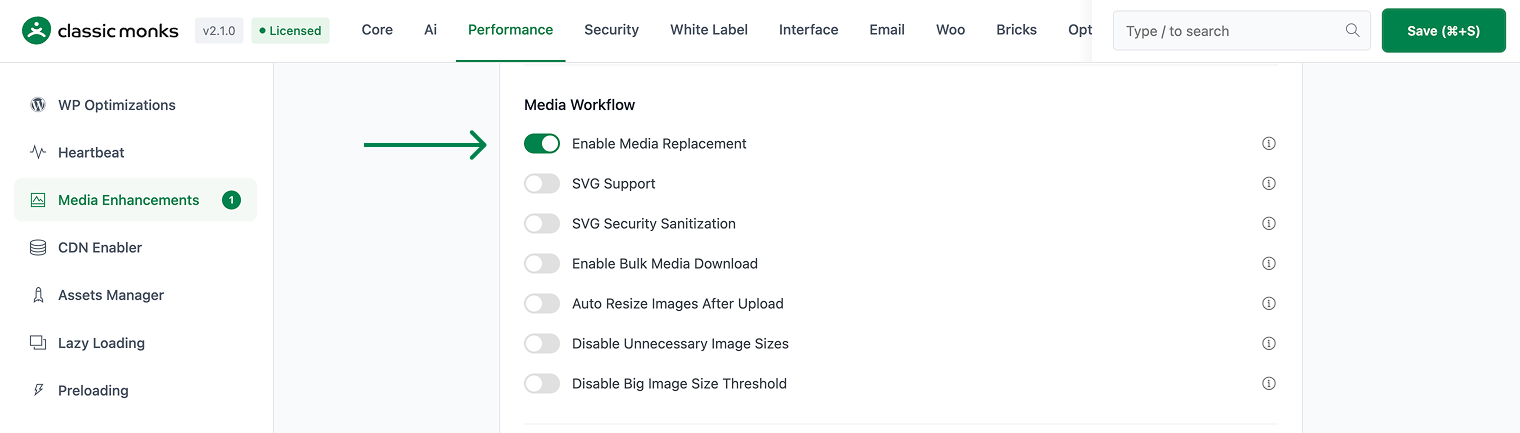This screenshot has height=433, width=1520.
Task: Click the 'SVG Support' label text
Action: pos(614,184)
